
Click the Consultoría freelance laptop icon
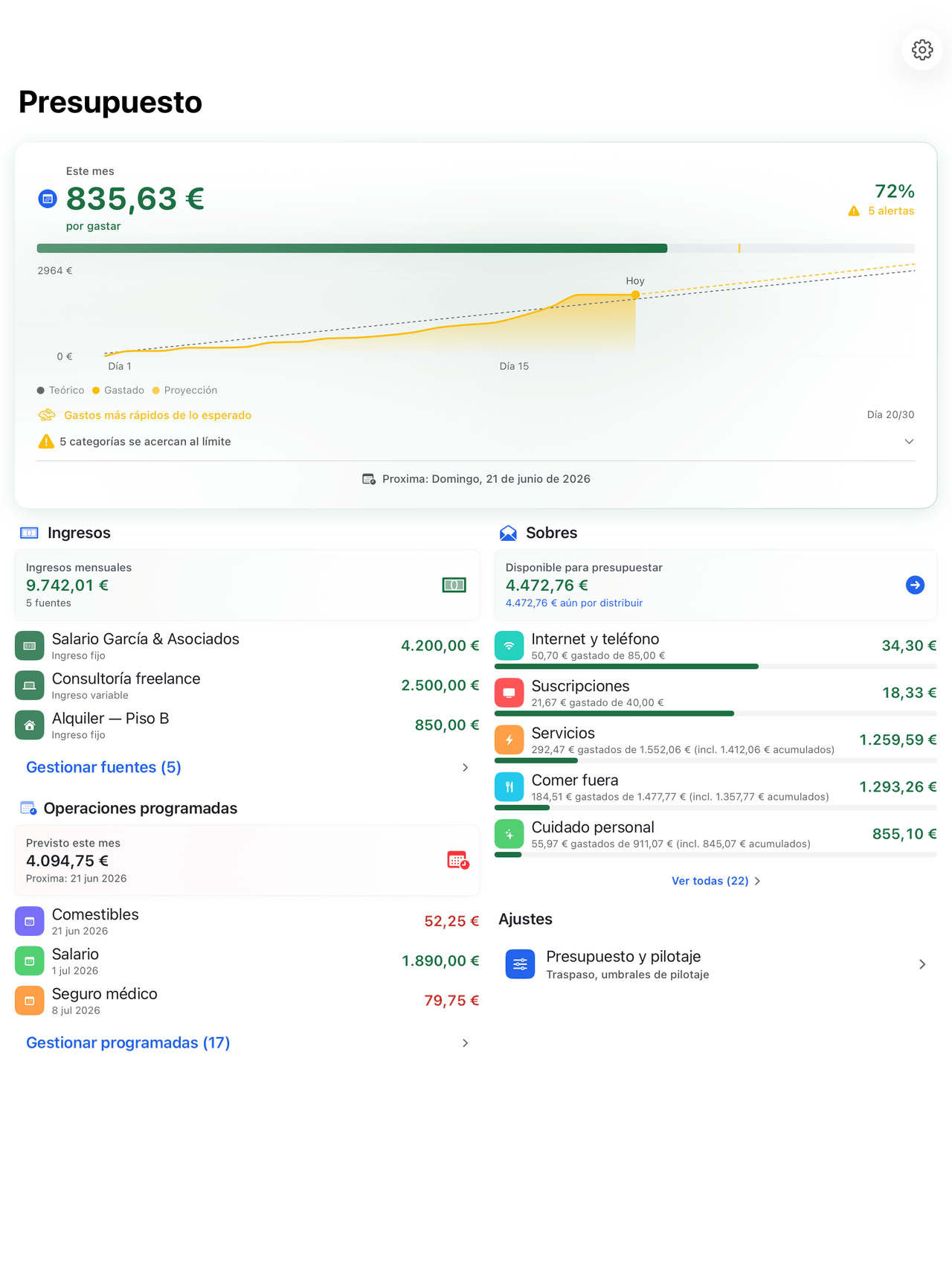[x=30, y=685]
